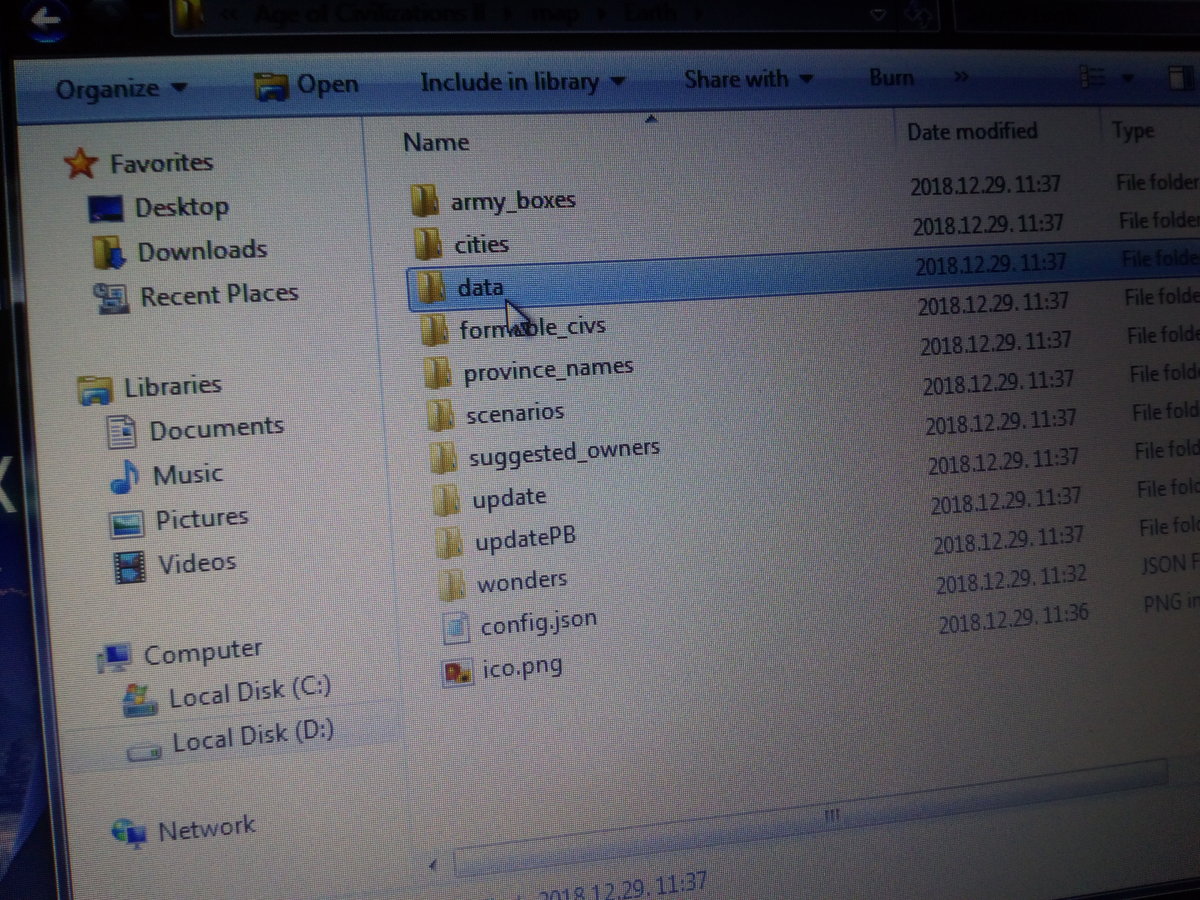The image size is (1200, 900).
Task: Select Local Disk (C:) in navigation pane
Action: pos(250,692)
